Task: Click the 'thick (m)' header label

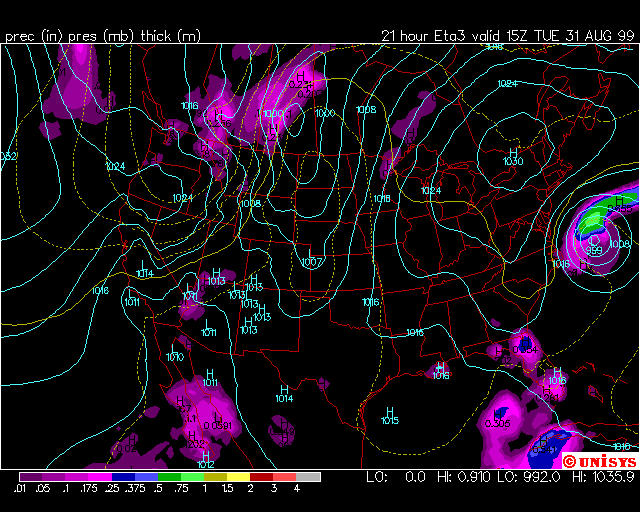Action: pyautogui.click(x=172, y=36)
